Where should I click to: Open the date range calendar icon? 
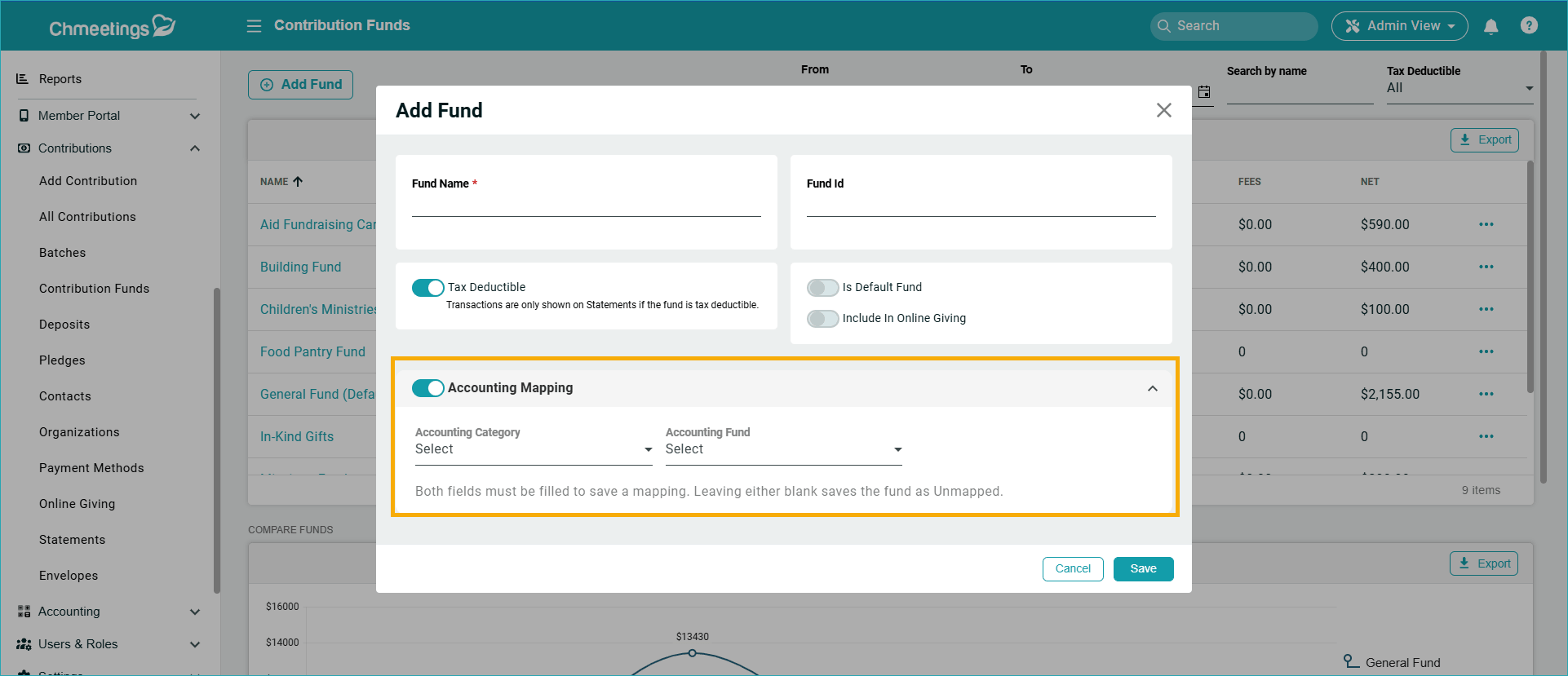pos(1204,92)
